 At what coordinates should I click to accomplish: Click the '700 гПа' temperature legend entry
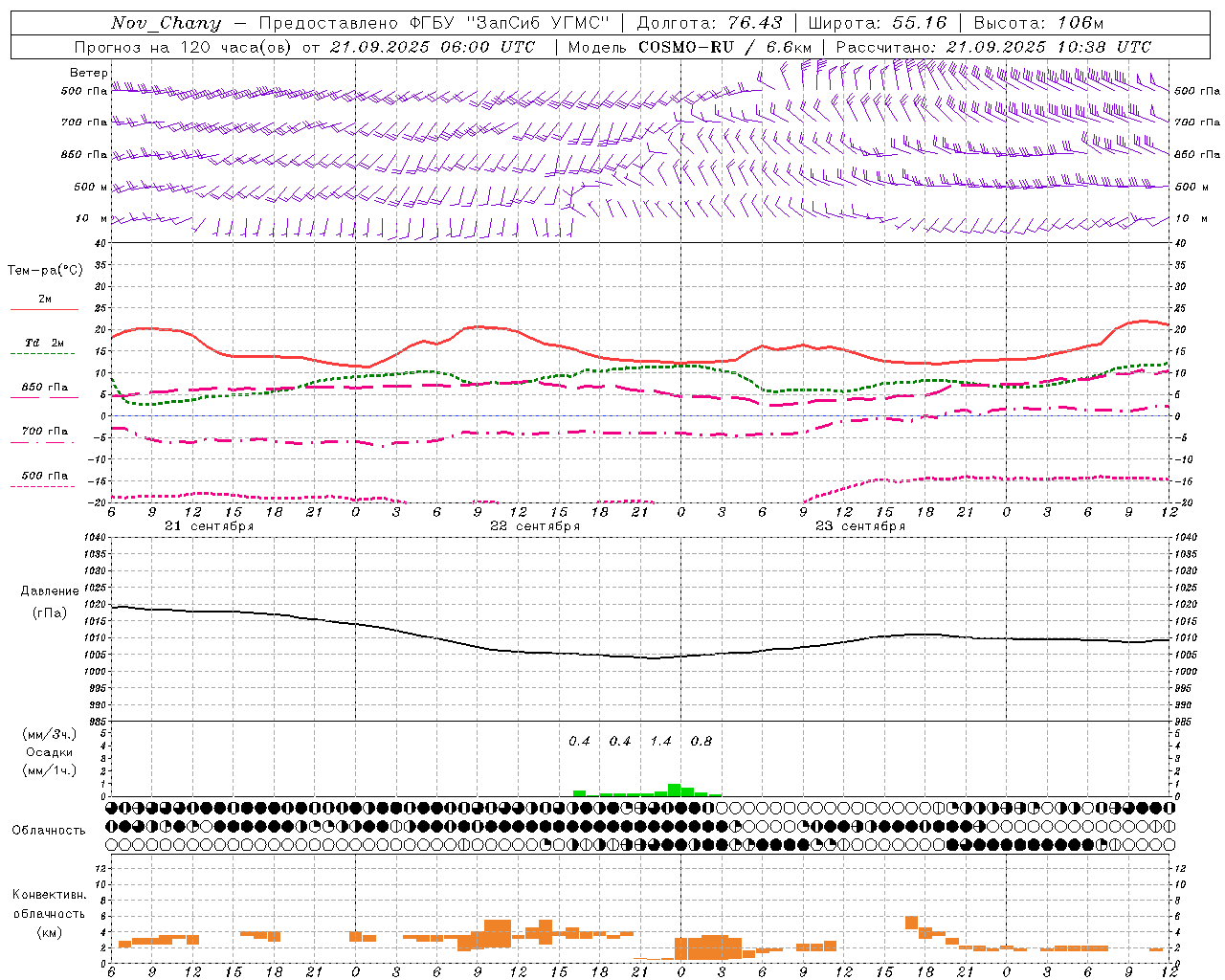click(44, 431)
